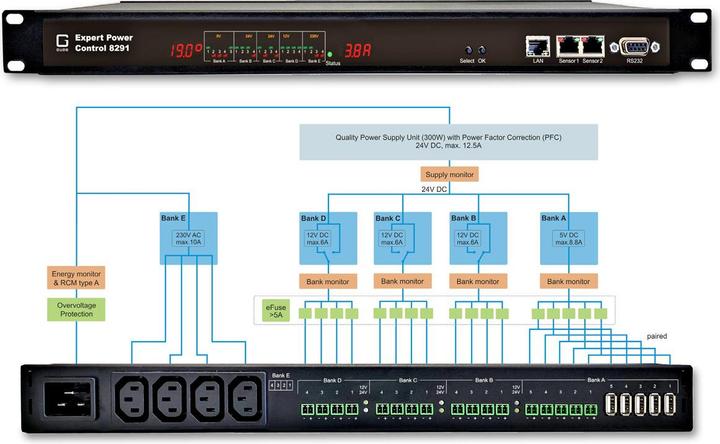Click Bank A terminal 5 green connector
This screenshot has height=444, width=720.
coord(532,409)
